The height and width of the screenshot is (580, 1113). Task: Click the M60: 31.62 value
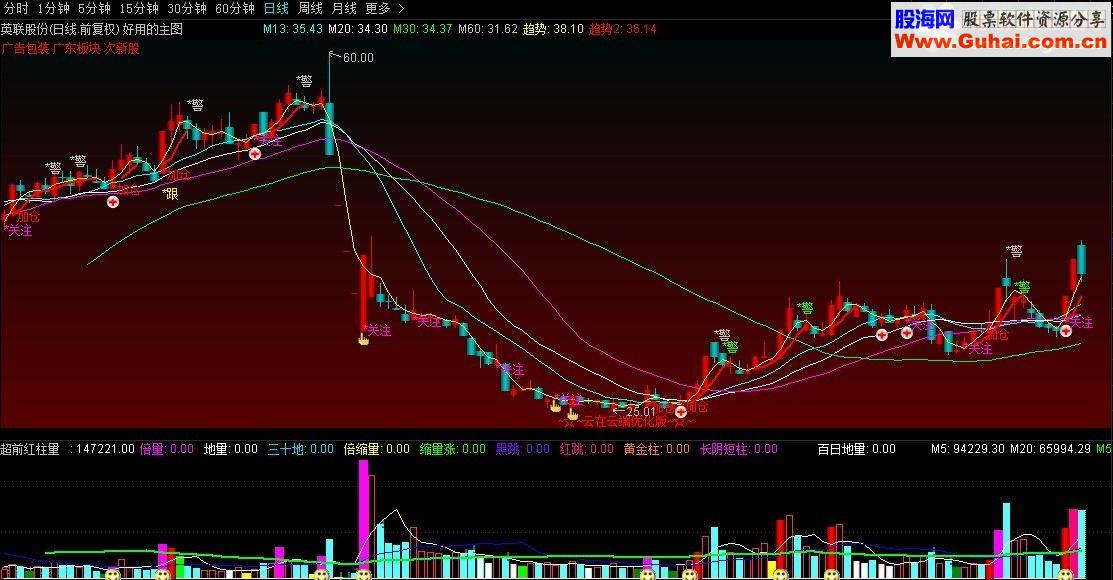[488, 29]
